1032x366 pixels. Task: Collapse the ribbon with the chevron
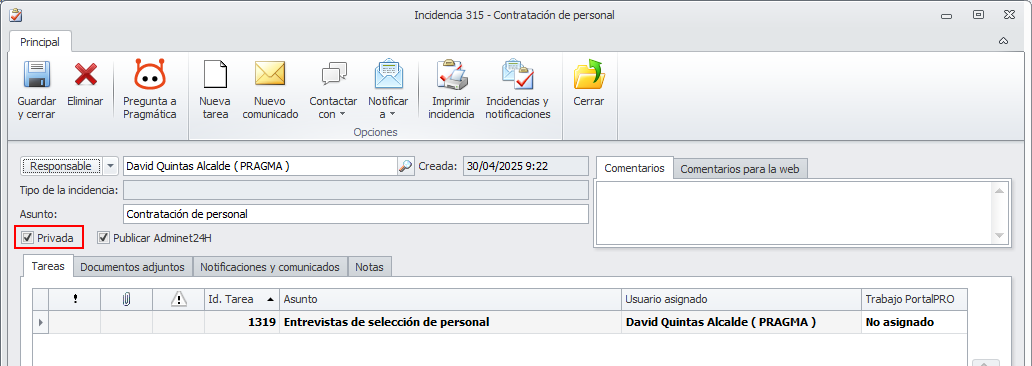point(1004,41)
